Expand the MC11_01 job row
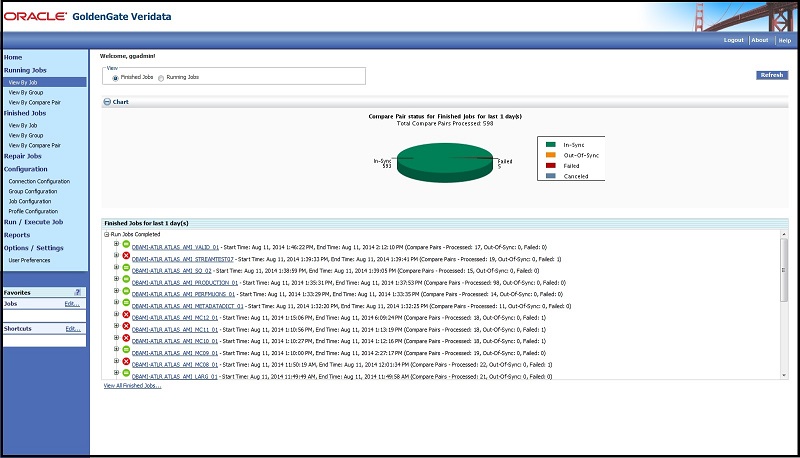 (x=116, y=326)
